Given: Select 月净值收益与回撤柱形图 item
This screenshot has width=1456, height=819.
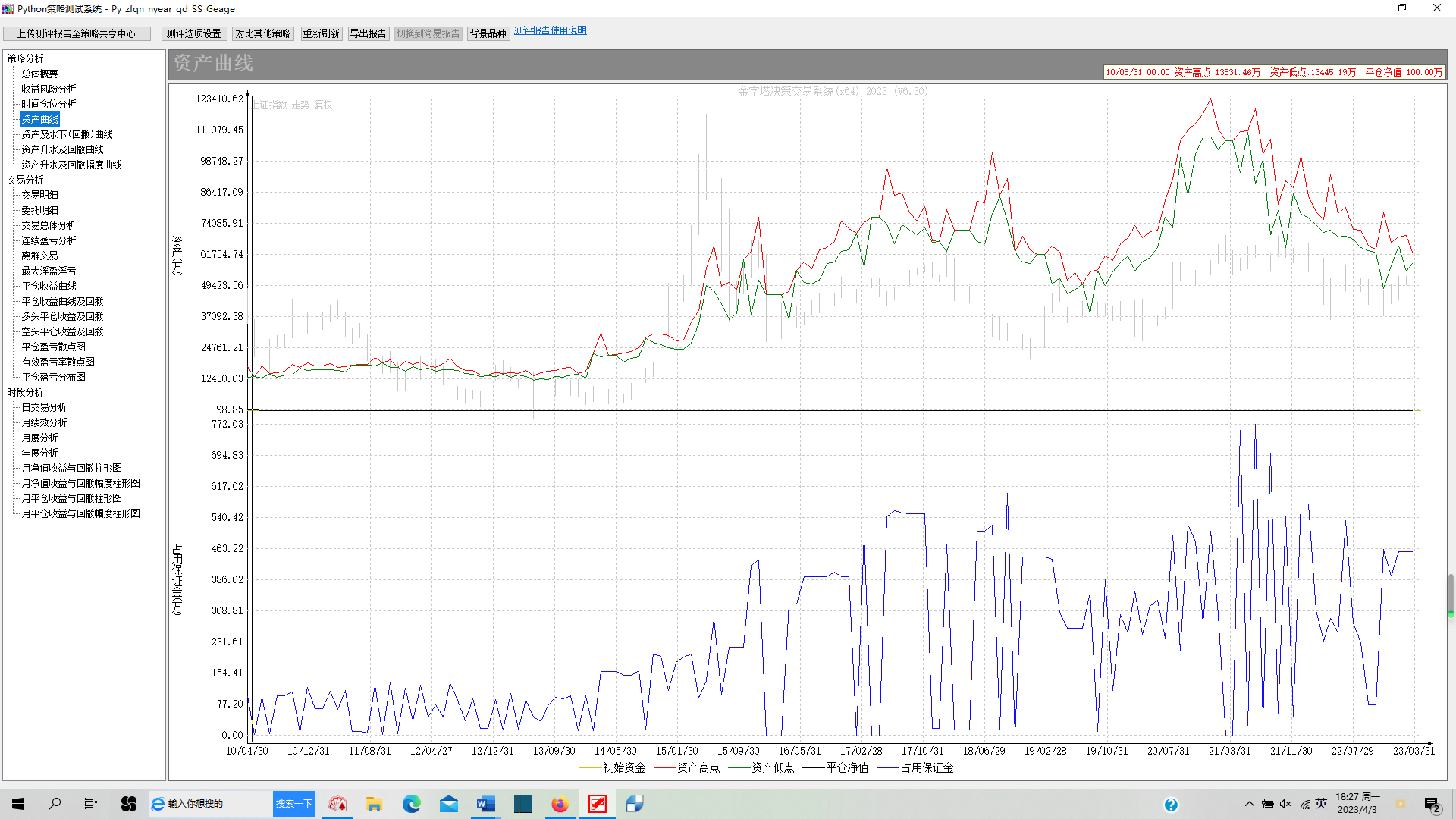Looking at the screenshot, I should [x=71, y=468].
